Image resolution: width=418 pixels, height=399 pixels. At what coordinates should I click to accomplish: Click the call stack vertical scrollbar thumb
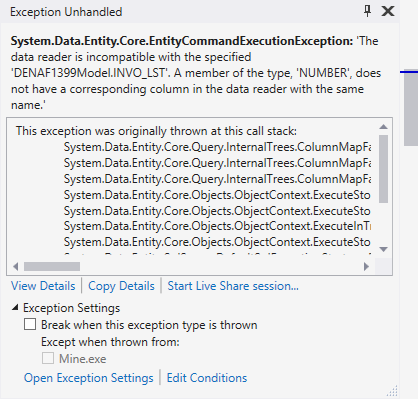point(384,169)
